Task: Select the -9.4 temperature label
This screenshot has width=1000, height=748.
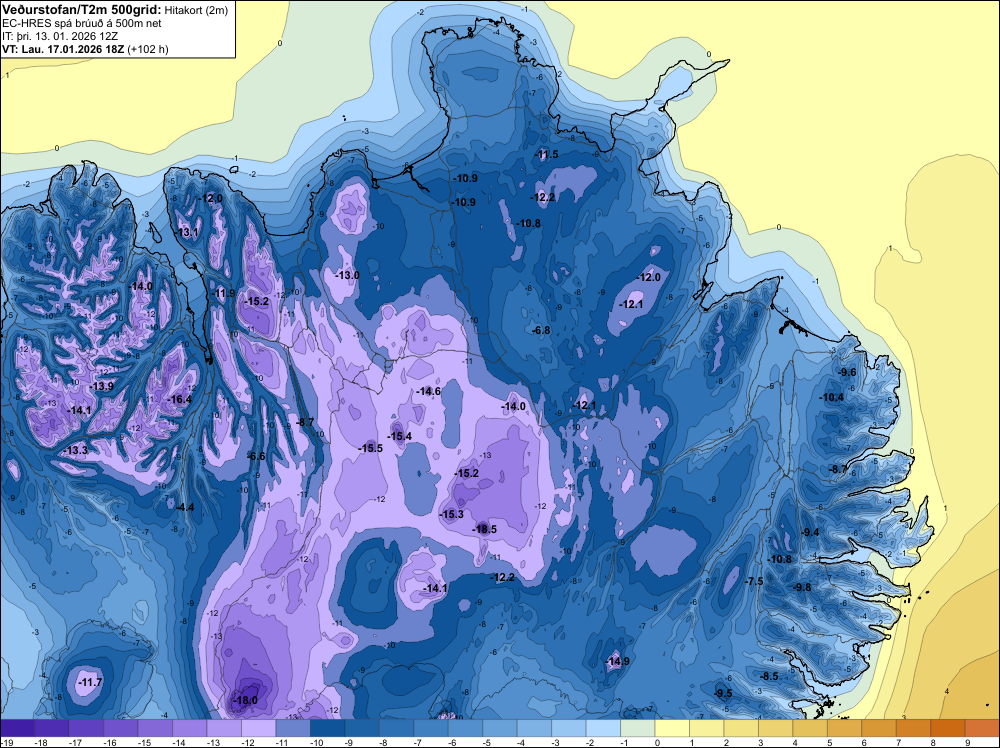Action: tap(810, 532)
